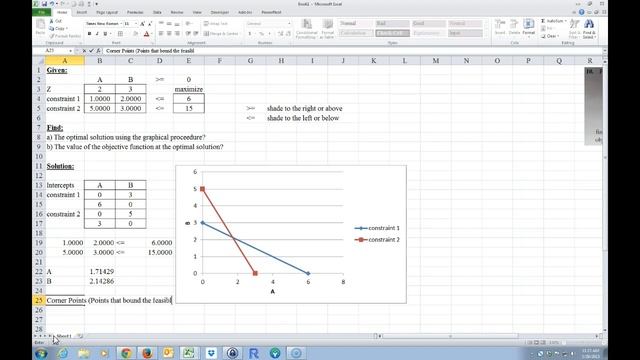Switch to the Data tab
The height and width of the screenshot is (360, 640).
pos(157,13)
